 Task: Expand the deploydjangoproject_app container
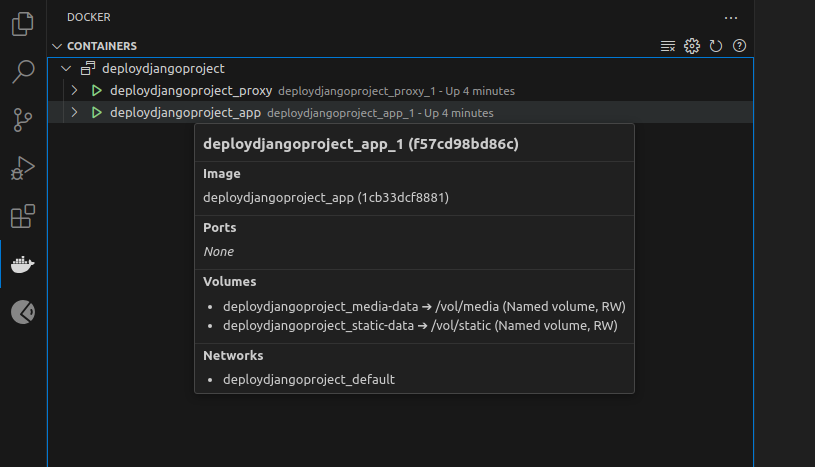click(74, 112)
